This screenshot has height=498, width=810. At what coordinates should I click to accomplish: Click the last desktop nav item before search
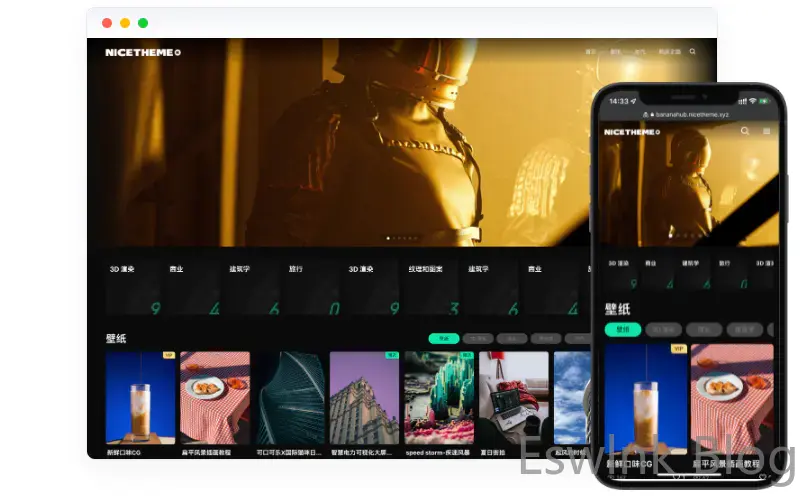tap(670, 52)
